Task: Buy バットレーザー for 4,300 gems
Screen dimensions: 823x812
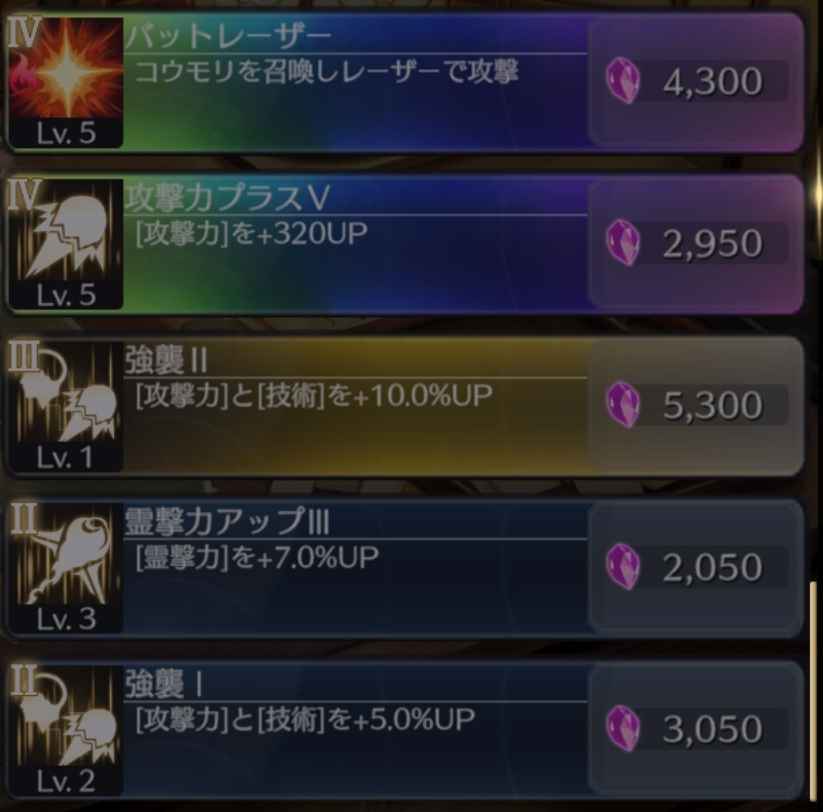Action: point(696,82)
